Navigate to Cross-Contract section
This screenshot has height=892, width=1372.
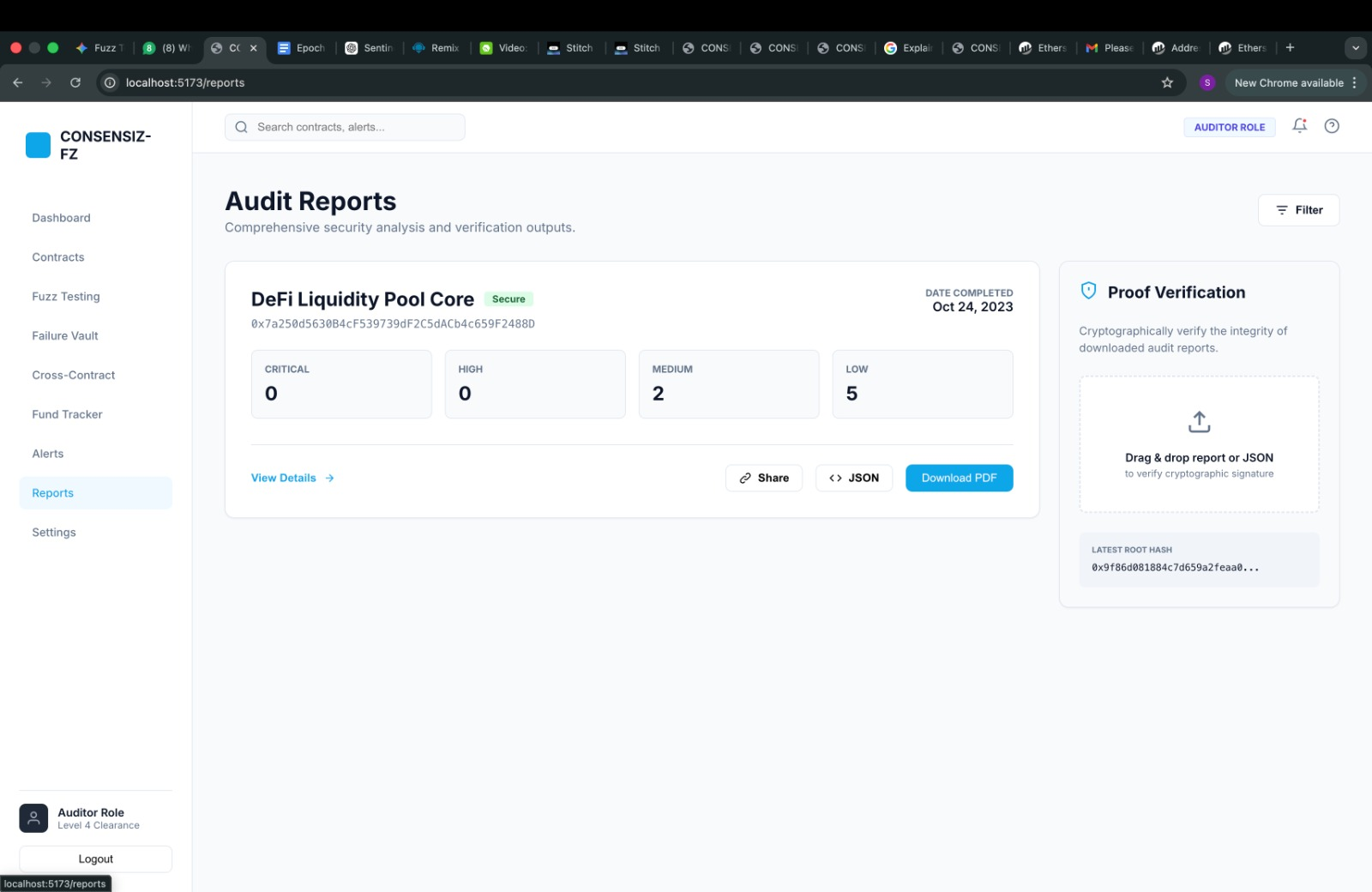click(x=95, y=376)
